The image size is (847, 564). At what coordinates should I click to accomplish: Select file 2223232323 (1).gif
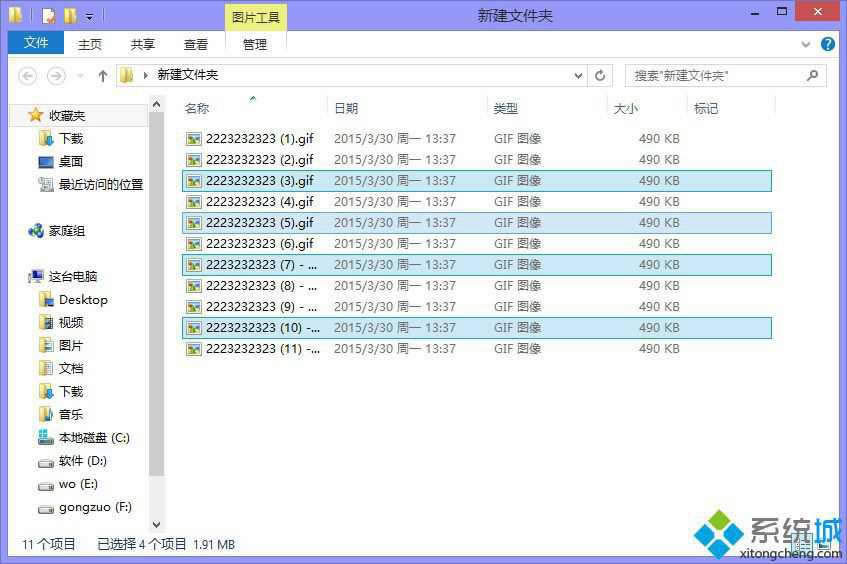click(x=259, y=139)
